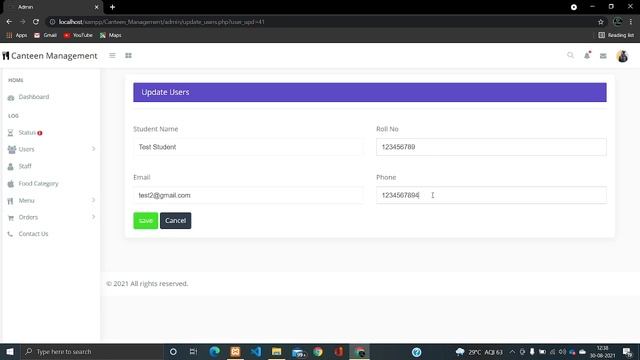Screen dimensions: 640x360
Task: Select the Admin browser tab
Action: point(52,7)
